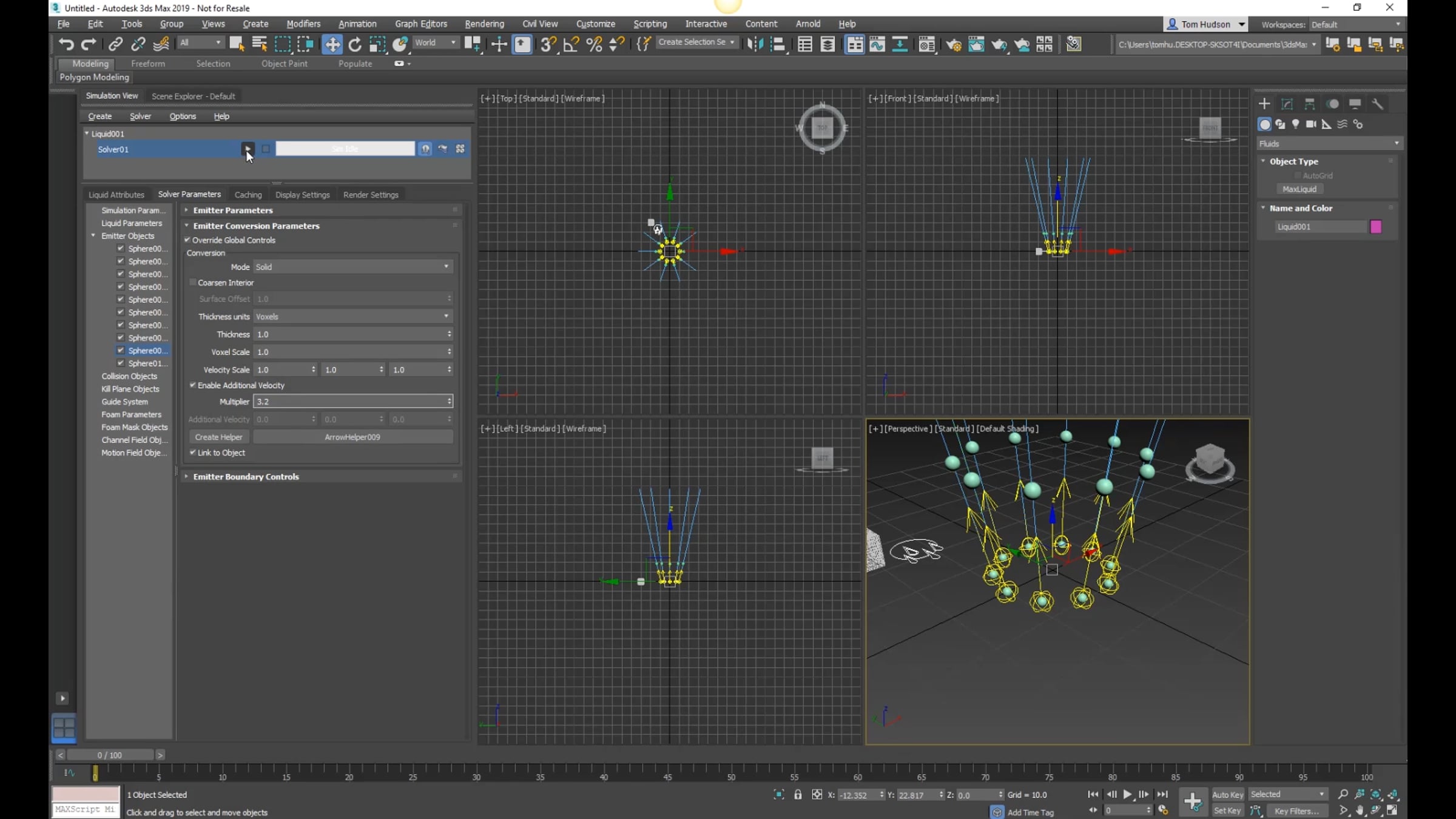Switch to the Caching tab
Image resolution: width=1456 pixels, height=819 pixels.
(248, 195)
